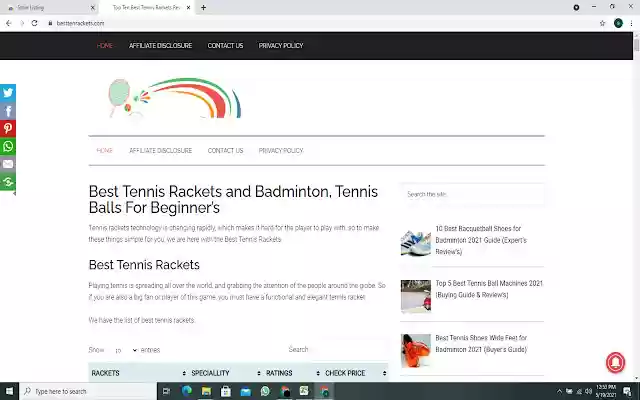The image size is (640, 400).
Task: Open more share options green icon
Action: pos(8,182)
